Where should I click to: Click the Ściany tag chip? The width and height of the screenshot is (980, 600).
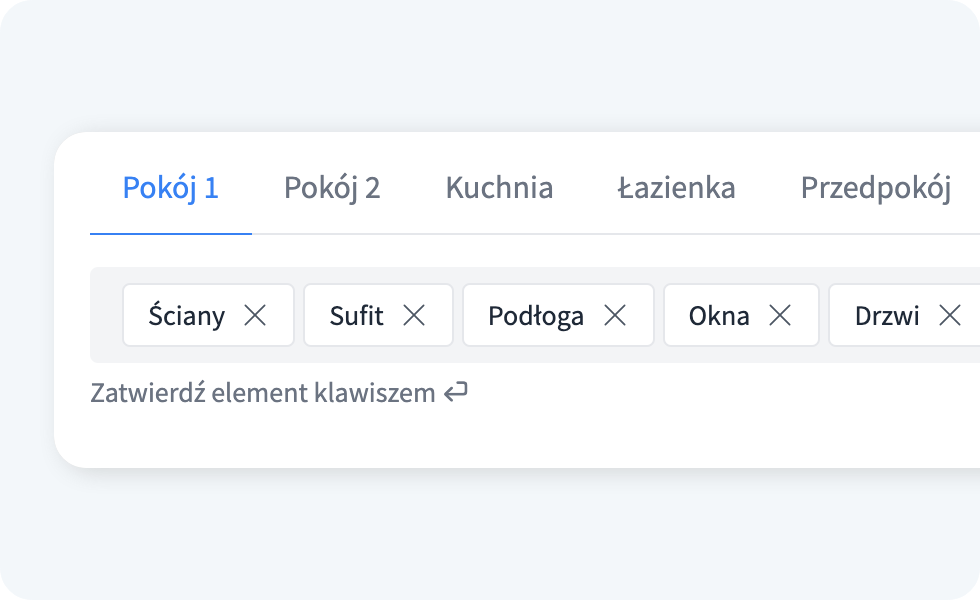(x=195, y=315)
